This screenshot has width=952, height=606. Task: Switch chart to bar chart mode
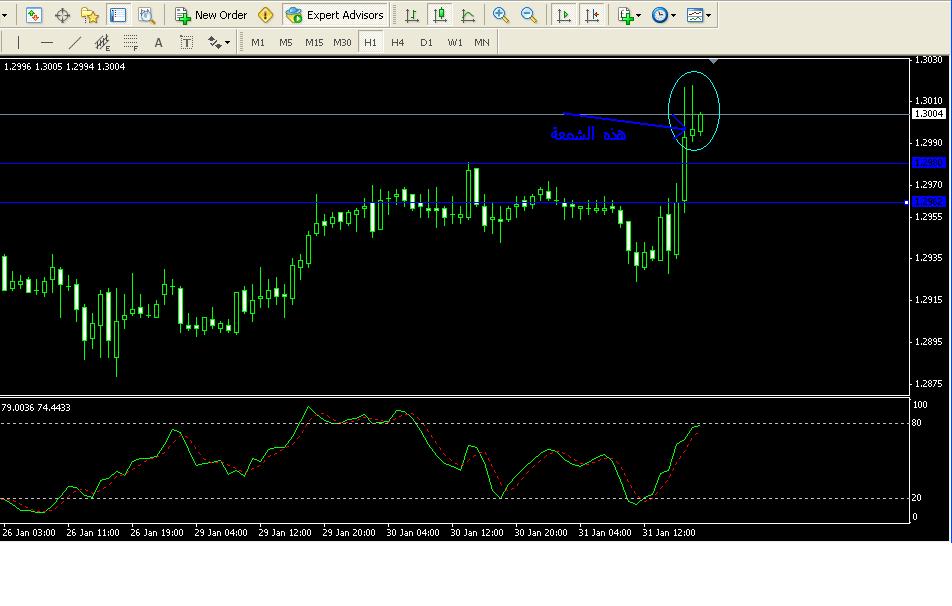click(x=412, y=15)
